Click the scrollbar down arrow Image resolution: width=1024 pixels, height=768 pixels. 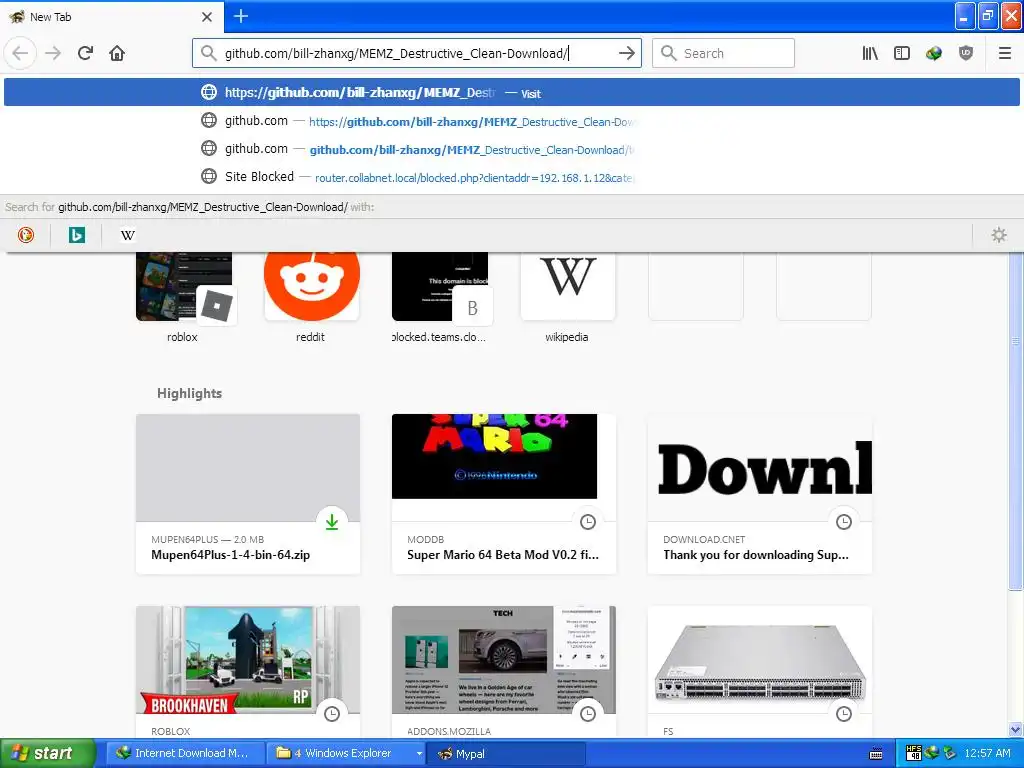click(x=1016, y=729)
